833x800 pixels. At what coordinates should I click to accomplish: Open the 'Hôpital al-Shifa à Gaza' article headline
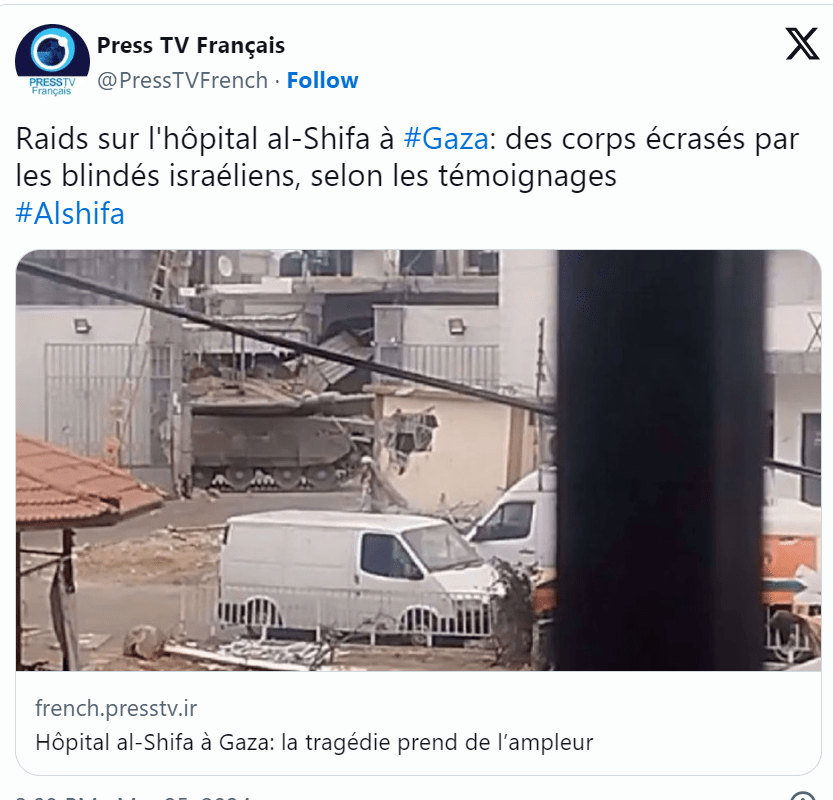(314, 742)
